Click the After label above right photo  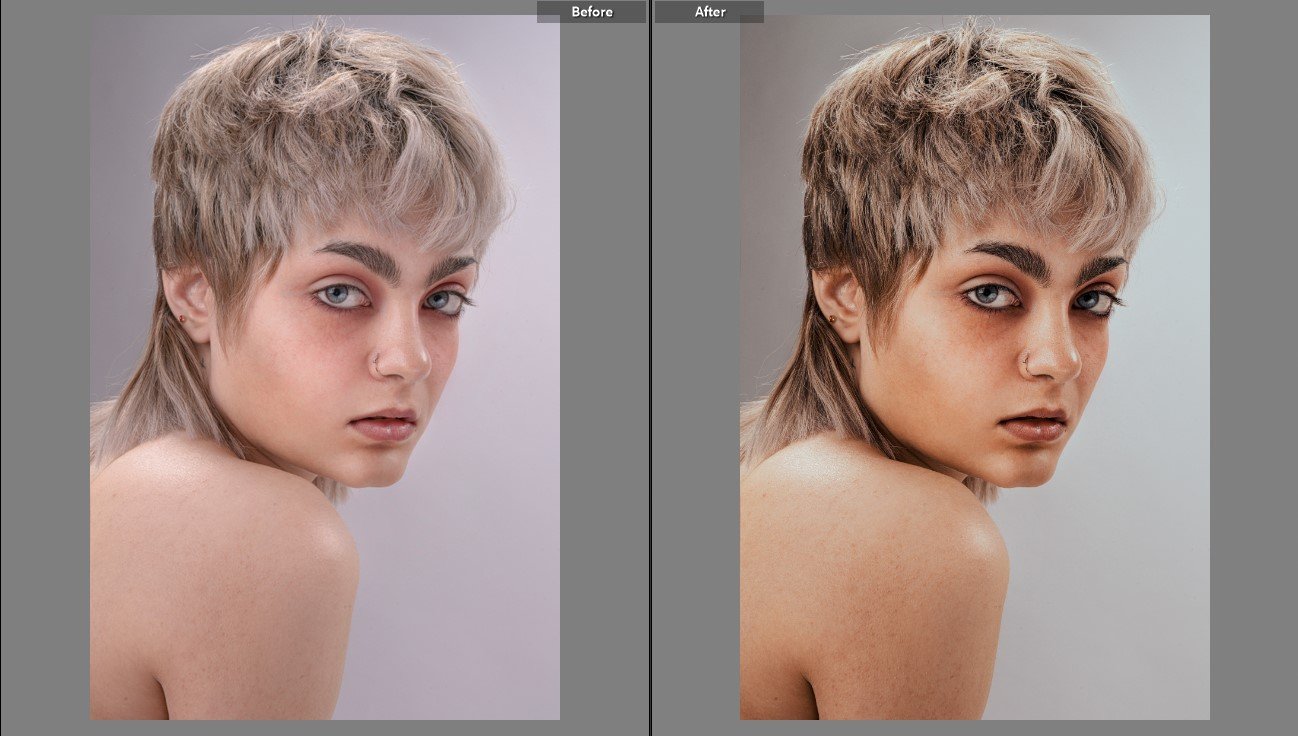pos(710,12)
